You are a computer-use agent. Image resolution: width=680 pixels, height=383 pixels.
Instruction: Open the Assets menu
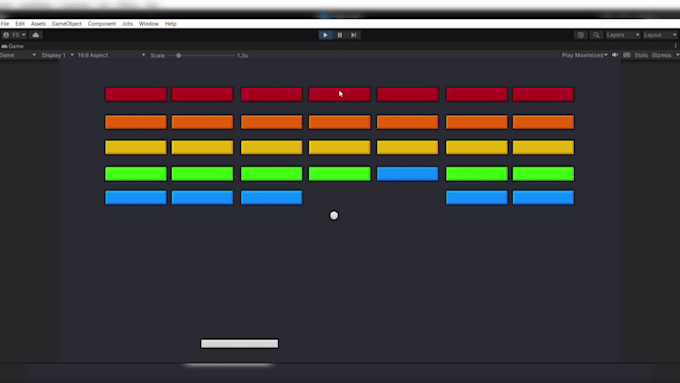38,24
